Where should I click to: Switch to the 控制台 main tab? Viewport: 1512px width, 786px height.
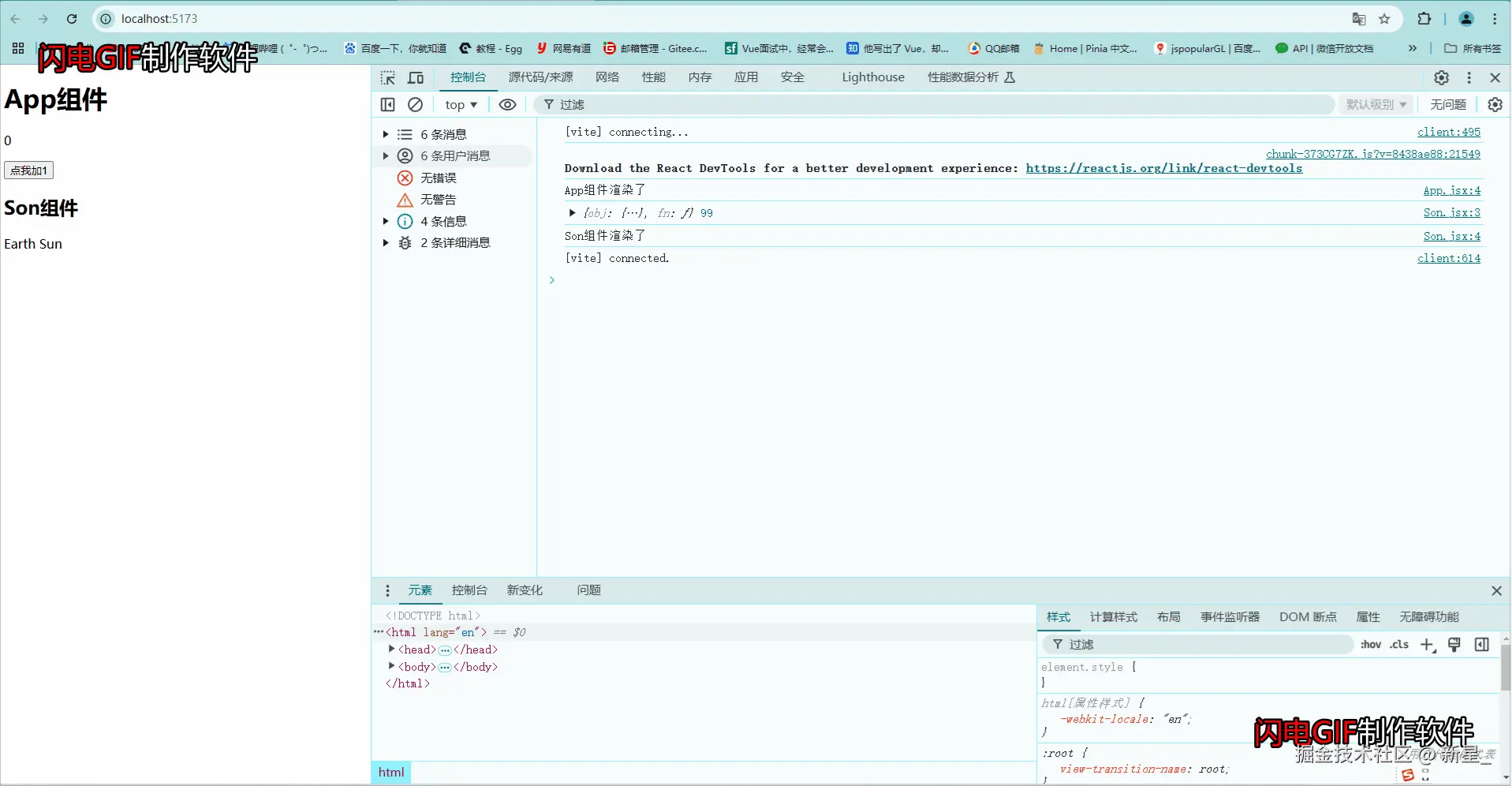[468, 77]
